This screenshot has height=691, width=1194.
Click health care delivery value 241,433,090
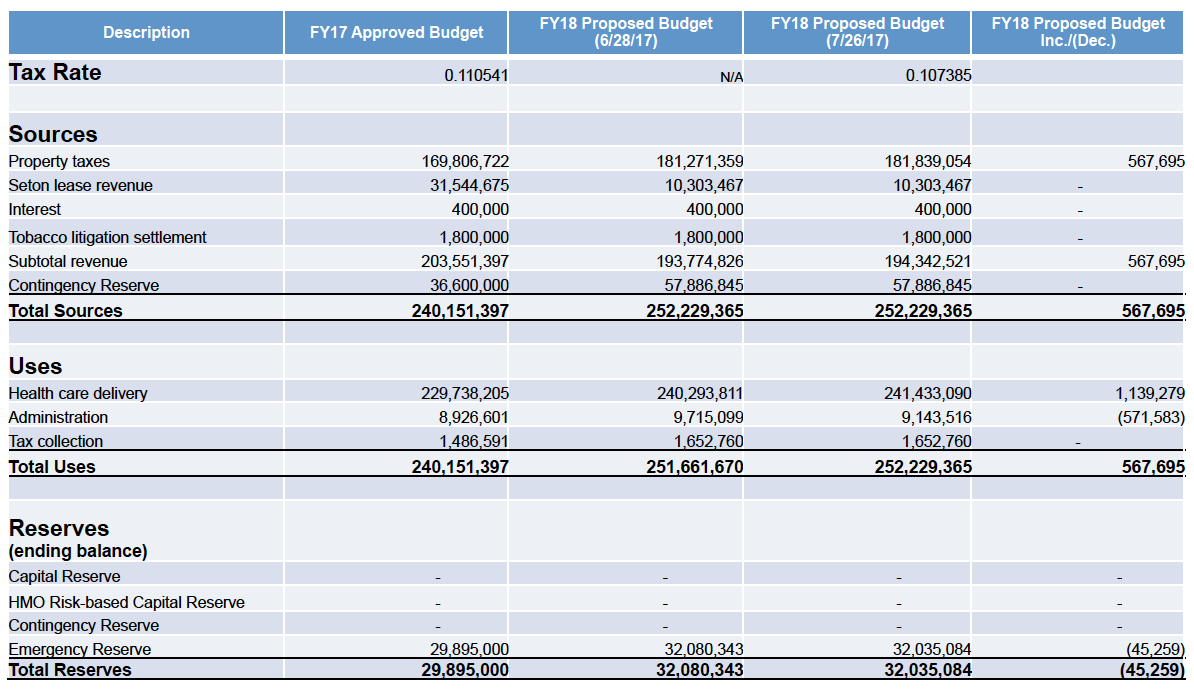(927, 394)
